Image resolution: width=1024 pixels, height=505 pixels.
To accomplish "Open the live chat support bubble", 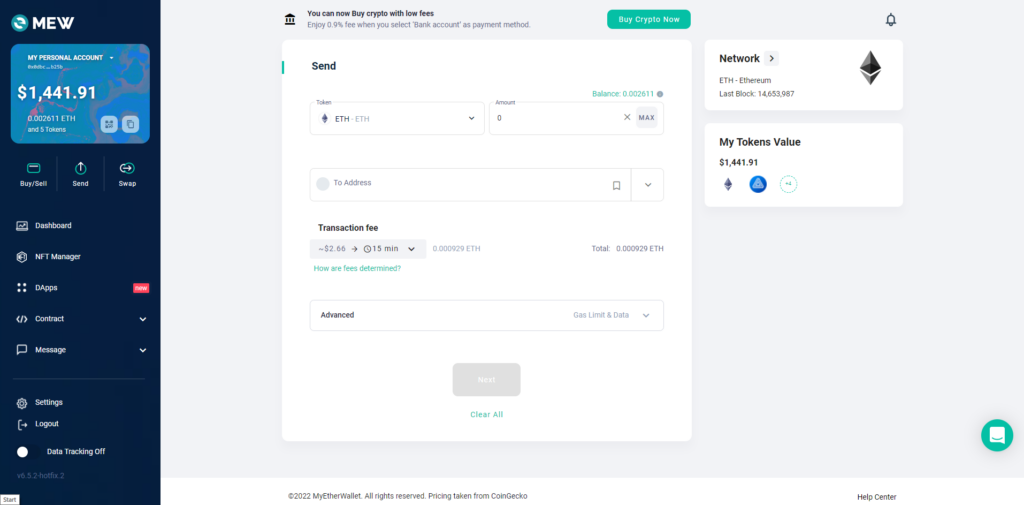I will tap(997, 435).
